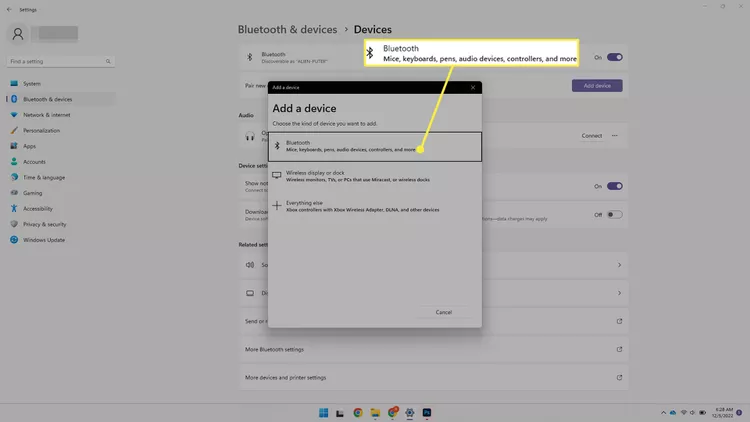Click the monitor icon for Wireless display
This screenshot has width=750, height=422.
tap(276, 176)
